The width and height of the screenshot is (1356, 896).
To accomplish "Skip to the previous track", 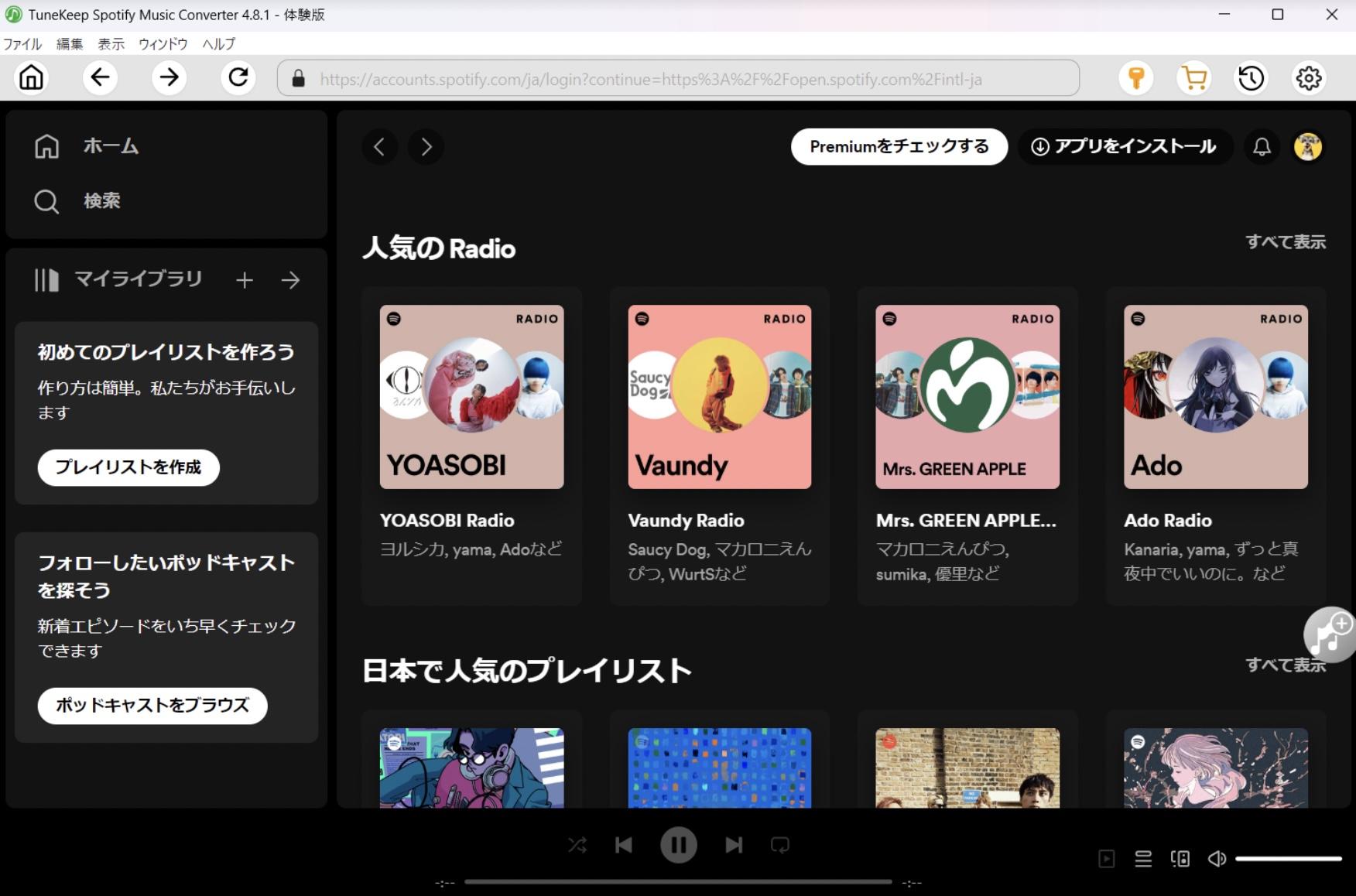I will pyautogui.click(x=624, y=845).
